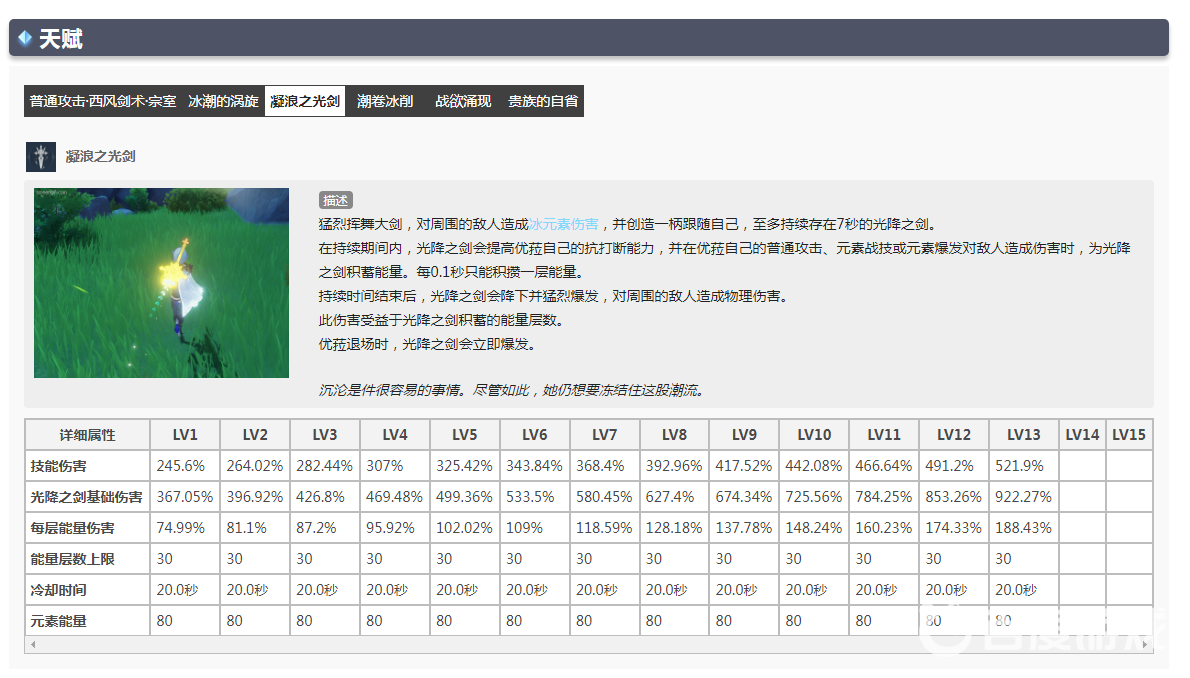Click the 详细属性 table header cell
The image size is (1190, 678).
(87, 435)
